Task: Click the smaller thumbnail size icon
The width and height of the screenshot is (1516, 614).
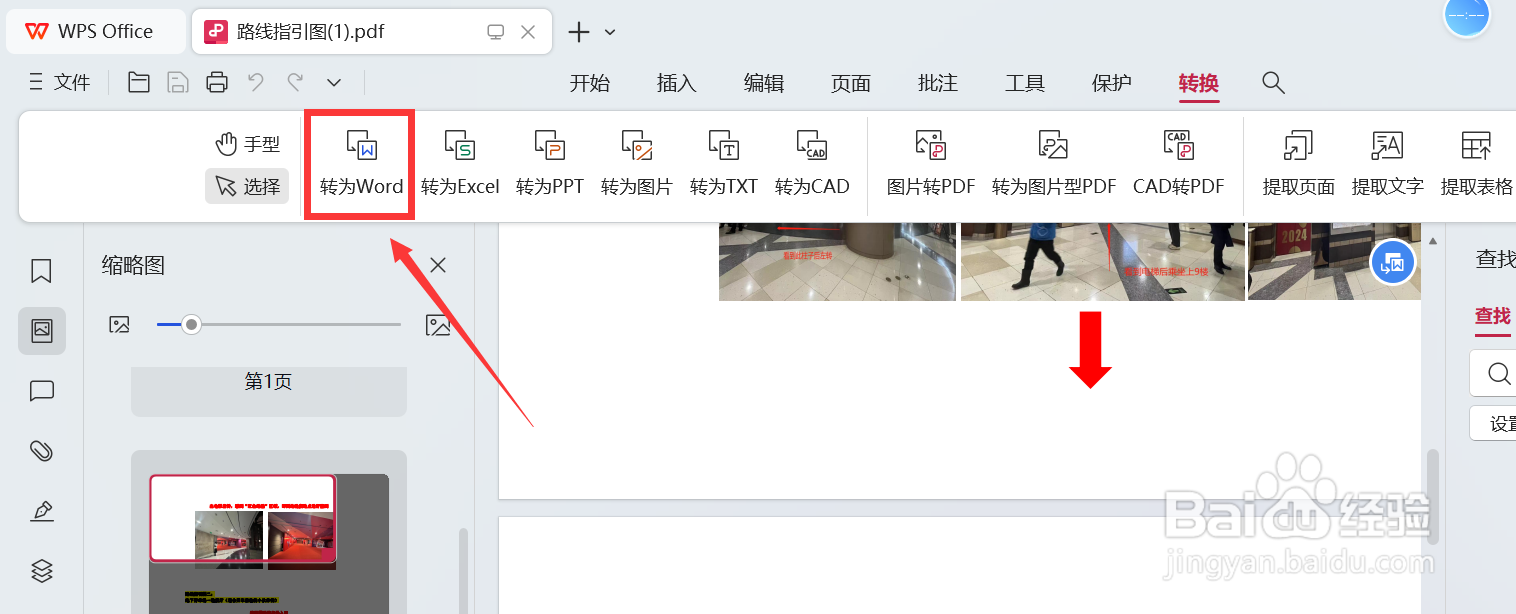Action: [x=120, y=324]
